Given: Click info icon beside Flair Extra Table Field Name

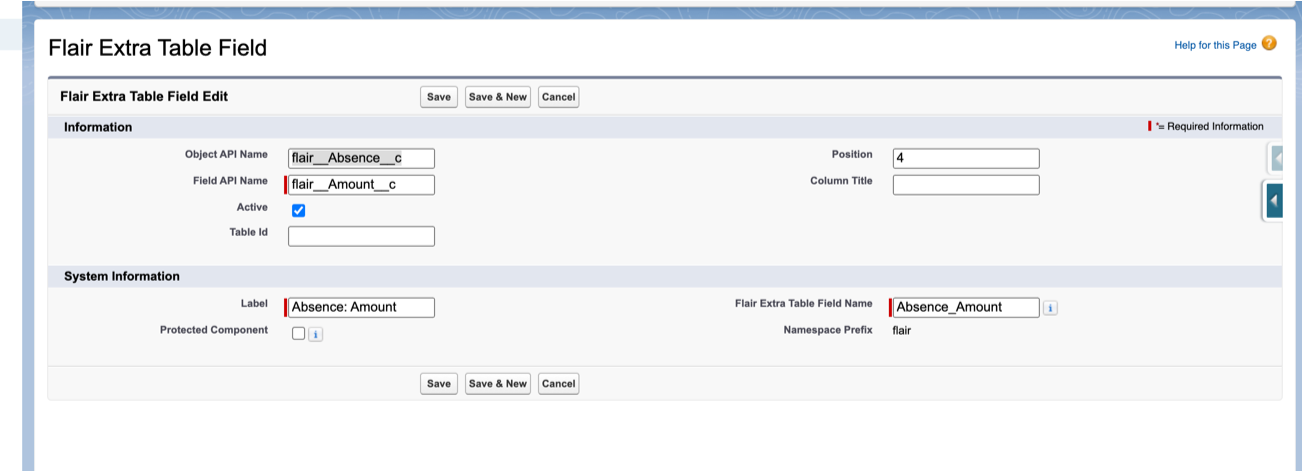Looking at the screenshot, I should (x=1050, y=308).
